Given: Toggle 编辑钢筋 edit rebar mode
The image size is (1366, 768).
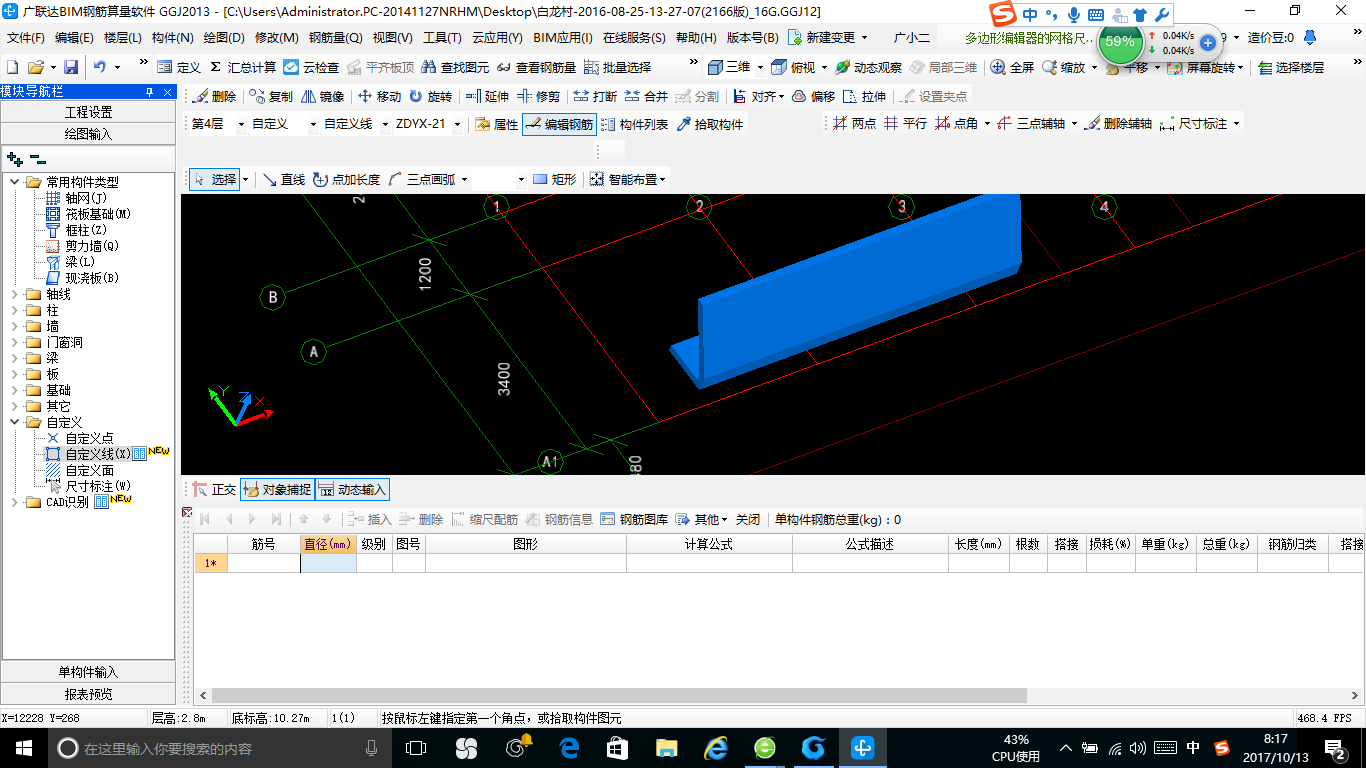Looking at the screenshot, I should 559,125.
